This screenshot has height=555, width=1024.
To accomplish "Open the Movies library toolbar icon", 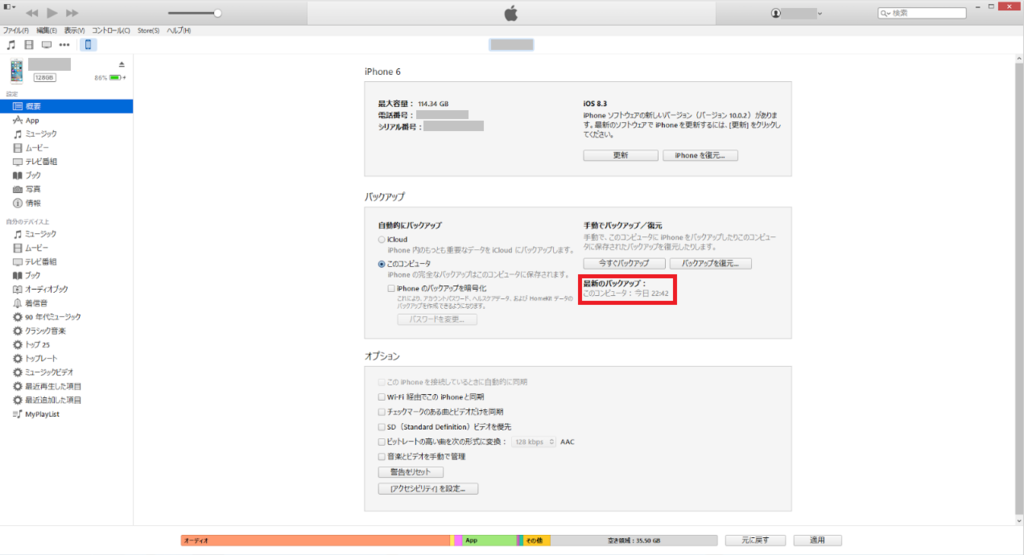I will click(29, 45).
